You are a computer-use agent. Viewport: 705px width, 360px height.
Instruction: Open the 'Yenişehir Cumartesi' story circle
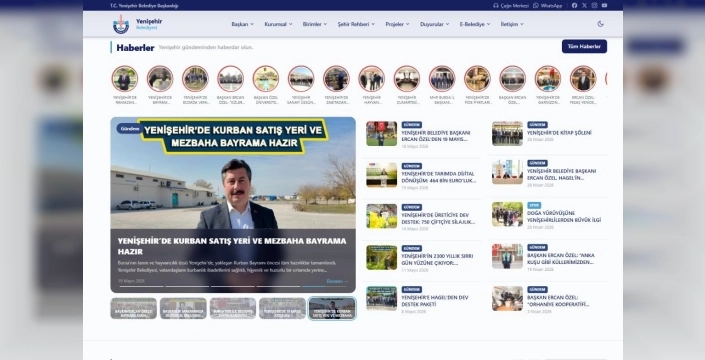point(407,79)
